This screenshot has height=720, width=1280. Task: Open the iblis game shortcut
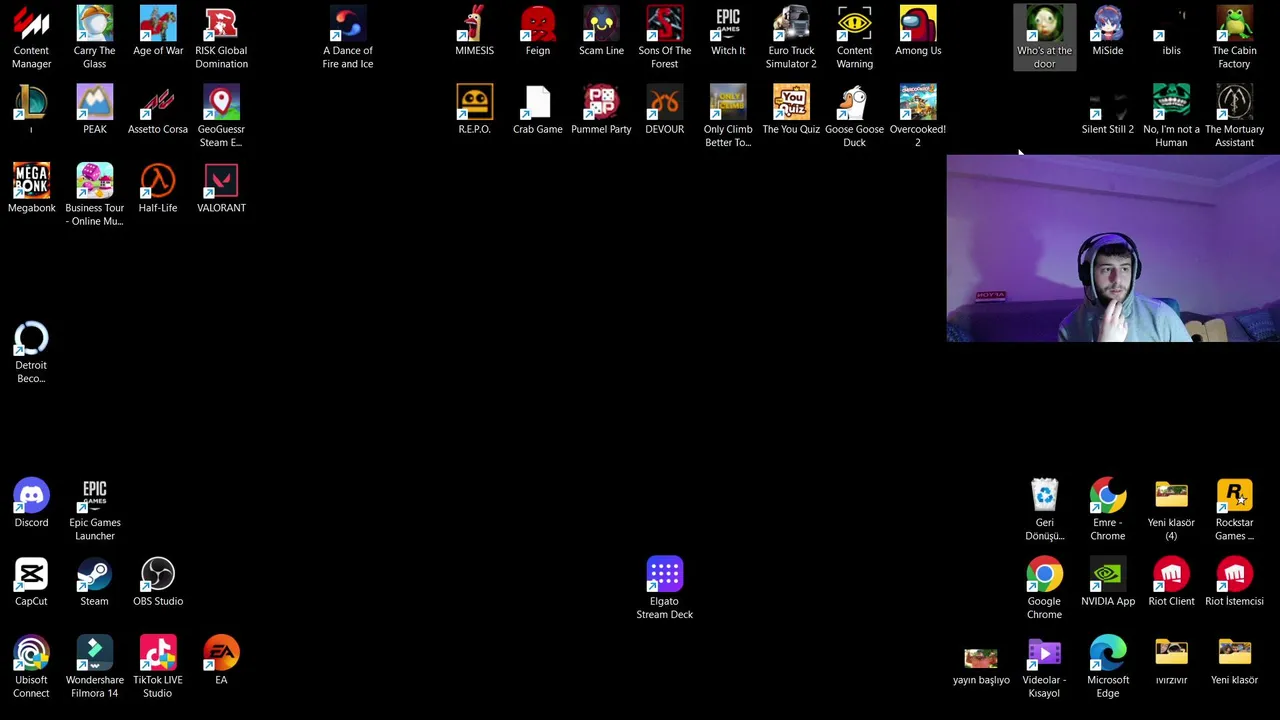point(1171,31)
